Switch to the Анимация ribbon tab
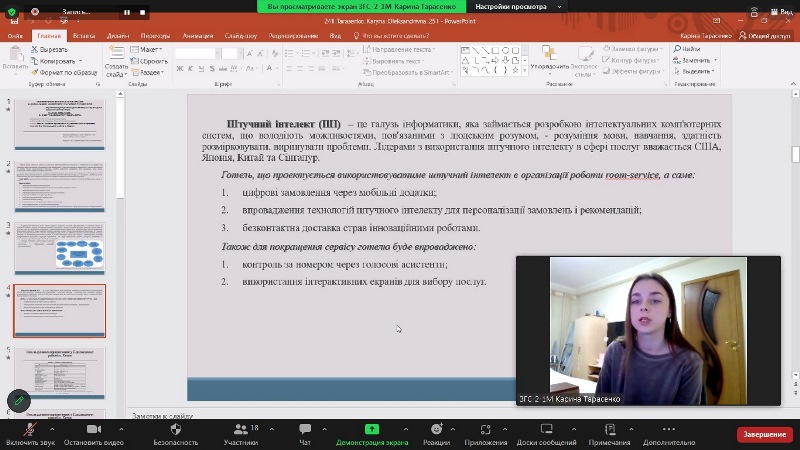The height and width of the screenshot is (450, 800). click(197, 36)
